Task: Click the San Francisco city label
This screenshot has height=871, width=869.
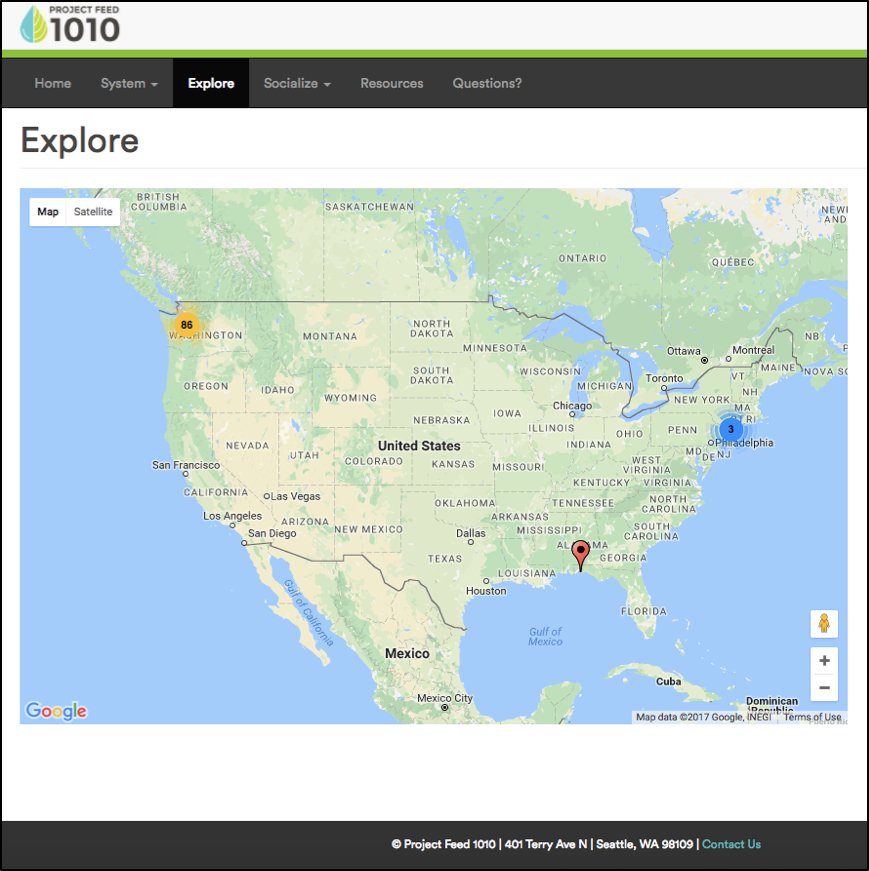Action: [x=186, y=465]
